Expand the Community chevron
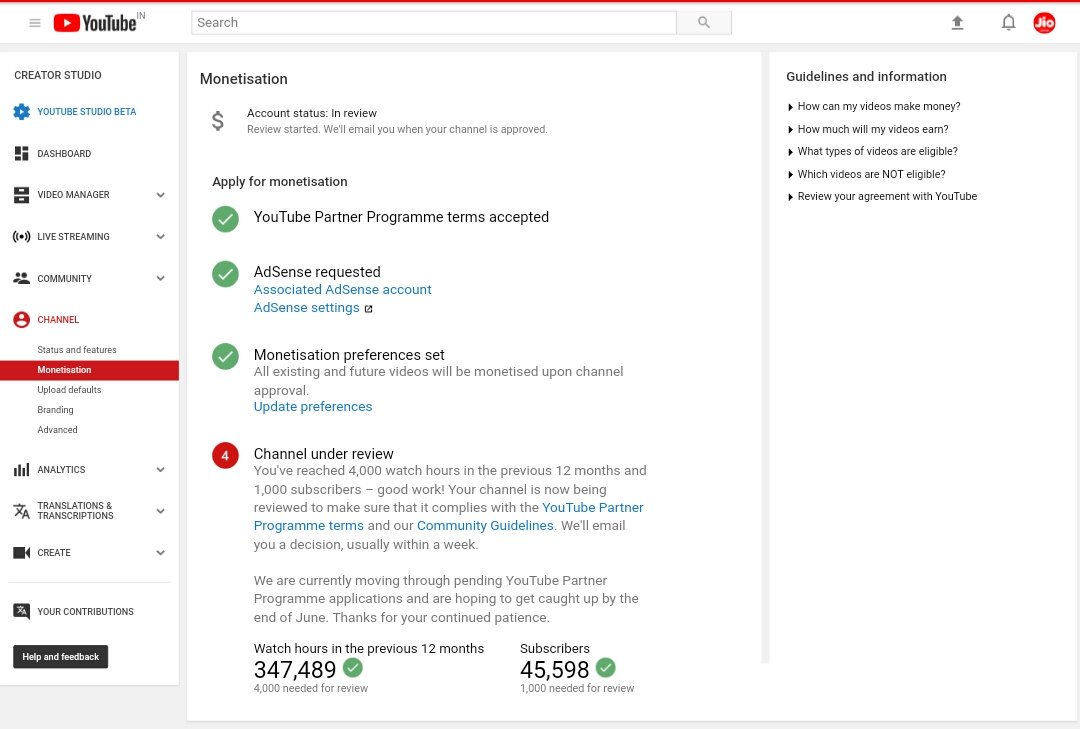1080x729 pixels. click(160, 278)
